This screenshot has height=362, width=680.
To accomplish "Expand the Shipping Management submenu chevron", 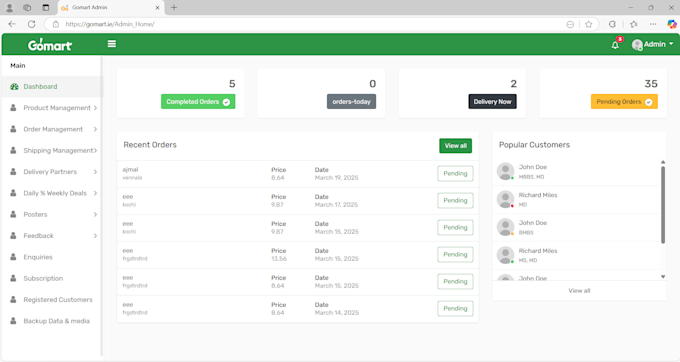I will [95, 150].
